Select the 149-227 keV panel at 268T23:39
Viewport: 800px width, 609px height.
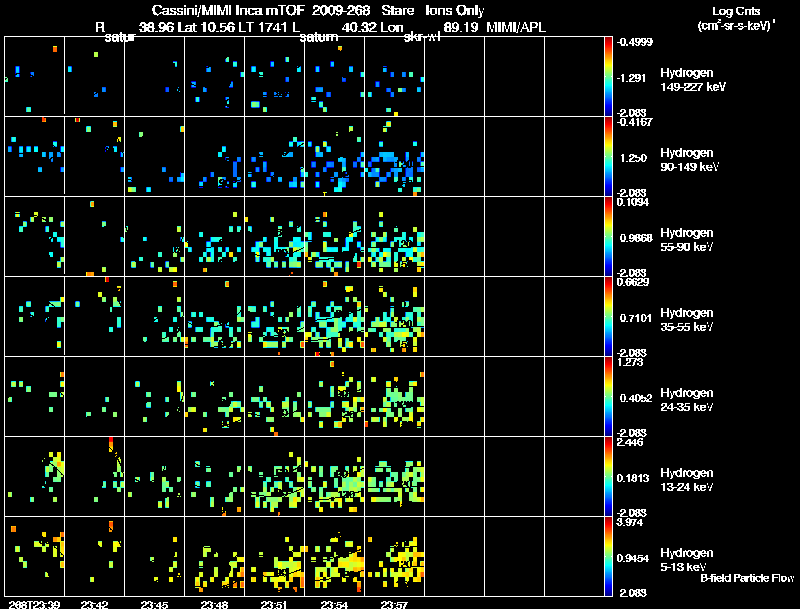(x=34, y=77)
